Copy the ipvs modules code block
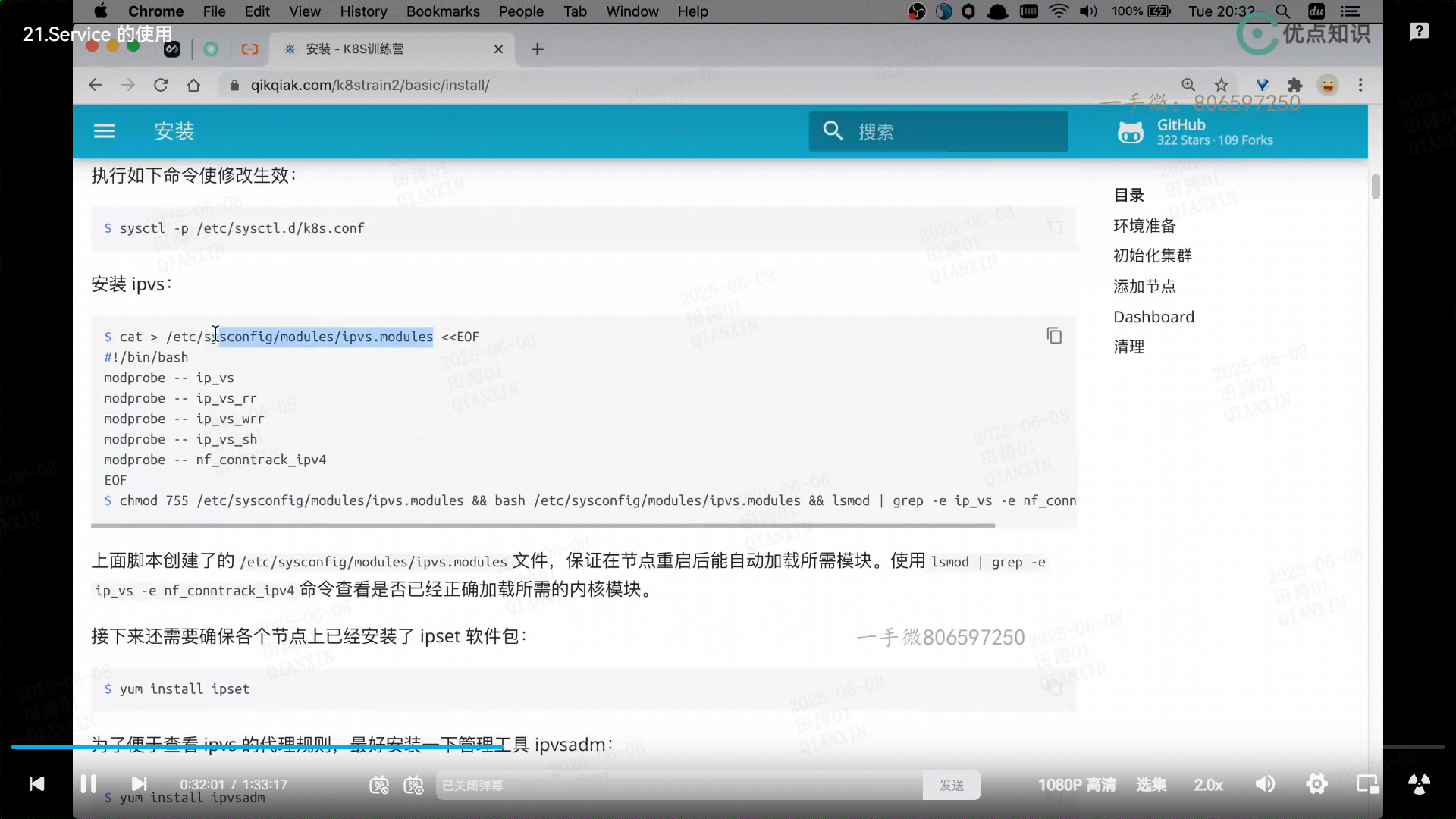 tap(1054, 336)
